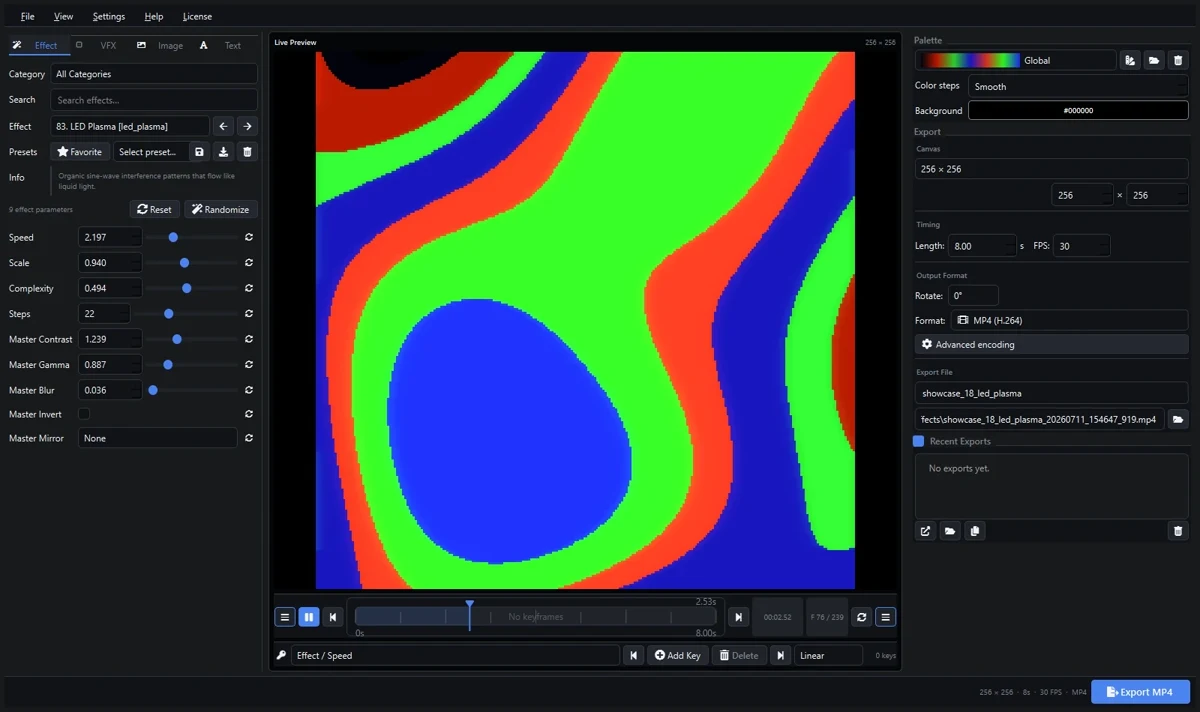Open the Color steps dropdown
This screenshot has height=712, width=1200.
1078,86
